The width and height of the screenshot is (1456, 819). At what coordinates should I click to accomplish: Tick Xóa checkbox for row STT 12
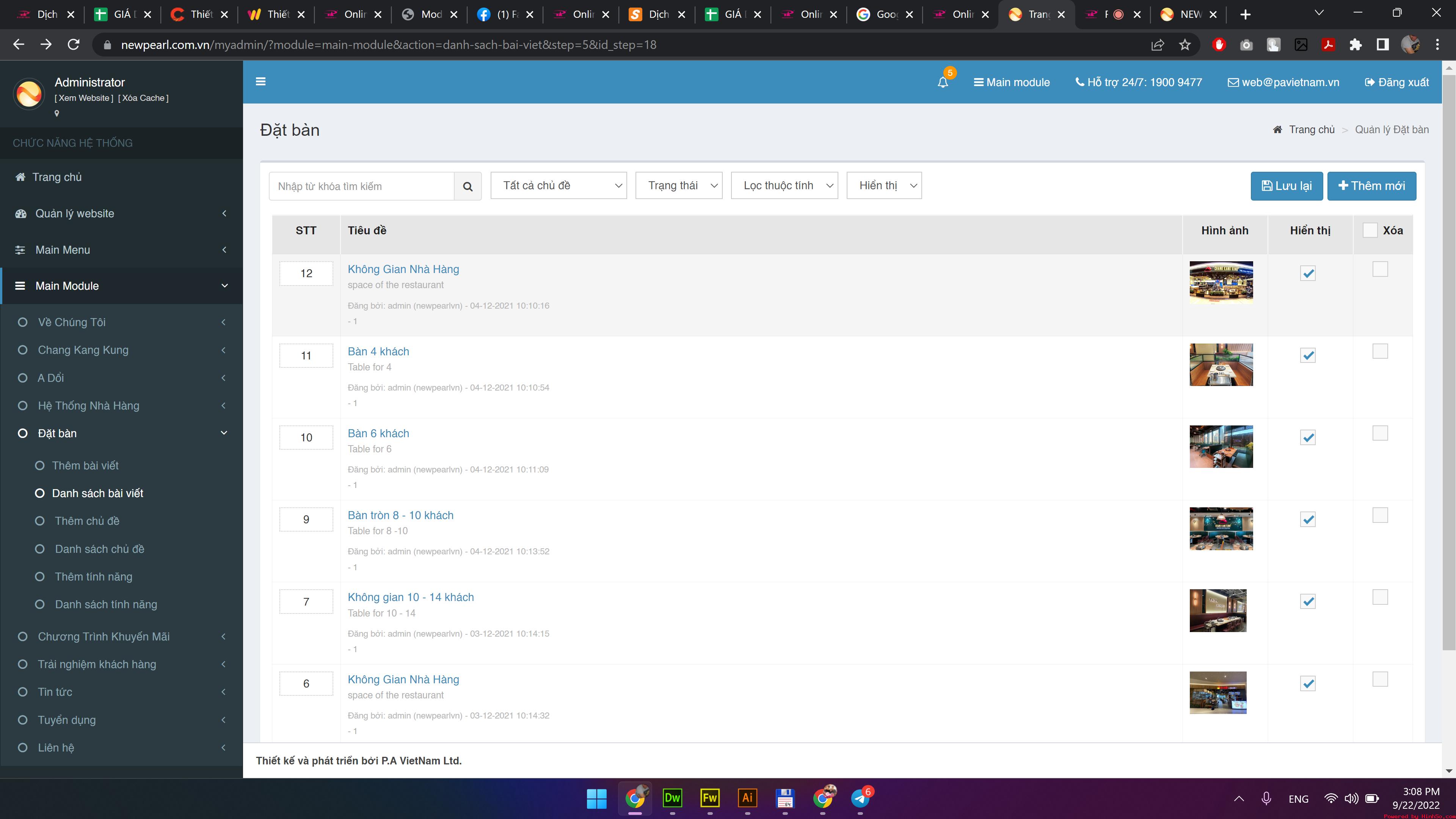tap(1380, 269)
